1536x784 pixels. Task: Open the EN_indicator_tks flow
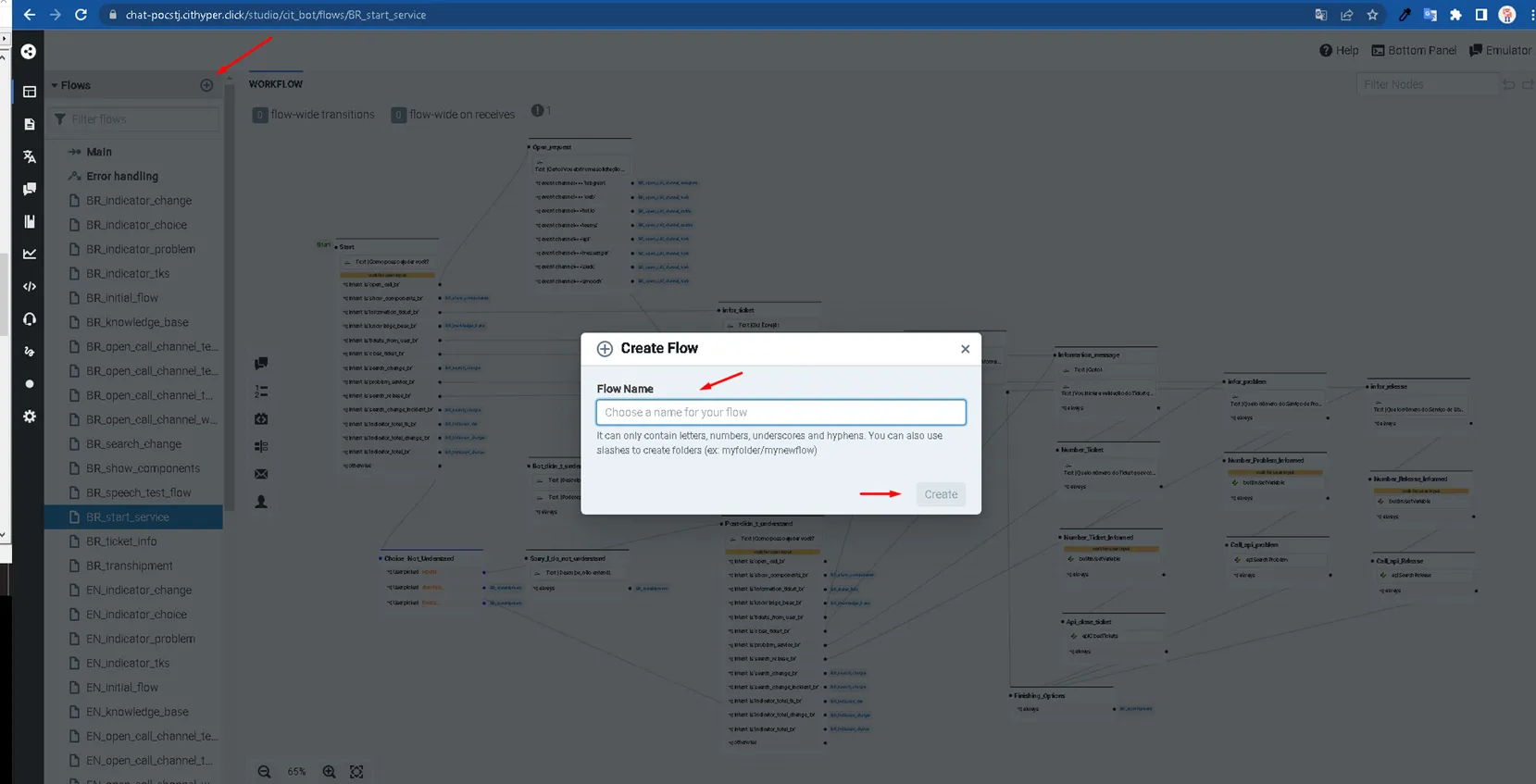(x=128, y=663)
